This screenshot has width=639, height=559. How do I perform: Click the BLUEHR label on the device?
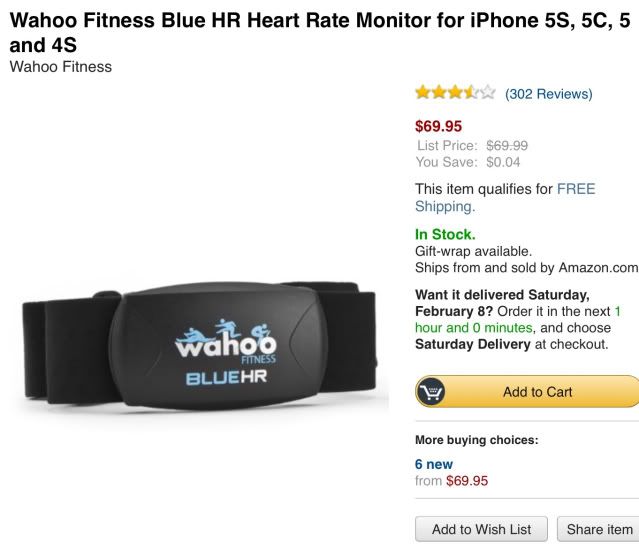click(226, 377)
